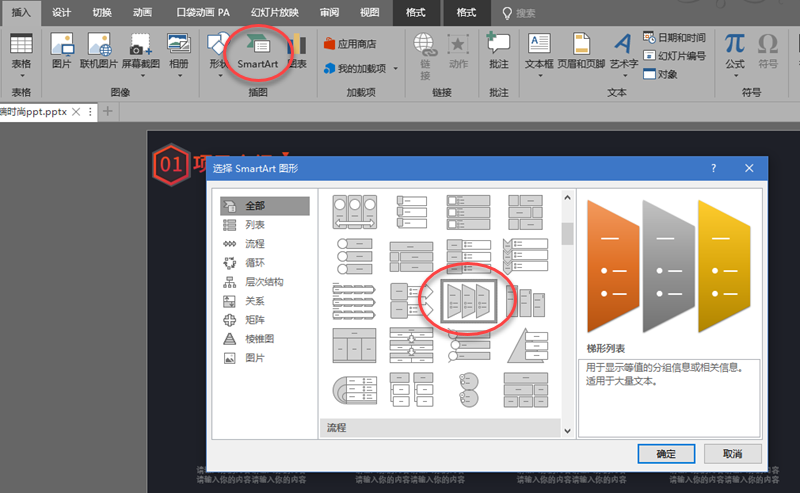Expand the 公式 dropdown arrow

[x=736, y=76]
